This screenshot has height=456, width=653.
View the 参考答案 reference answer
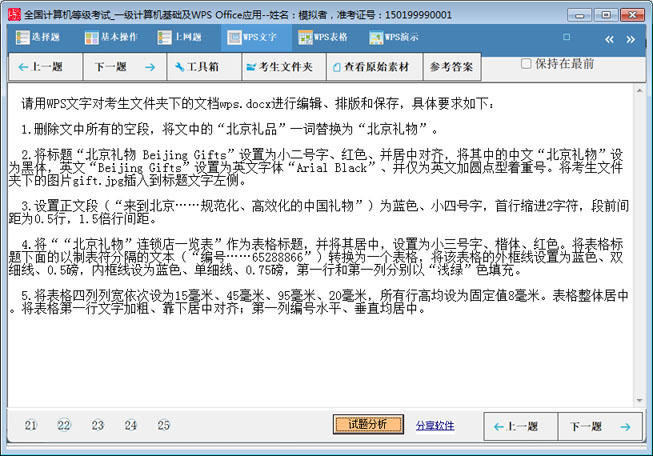coord(452,67)
